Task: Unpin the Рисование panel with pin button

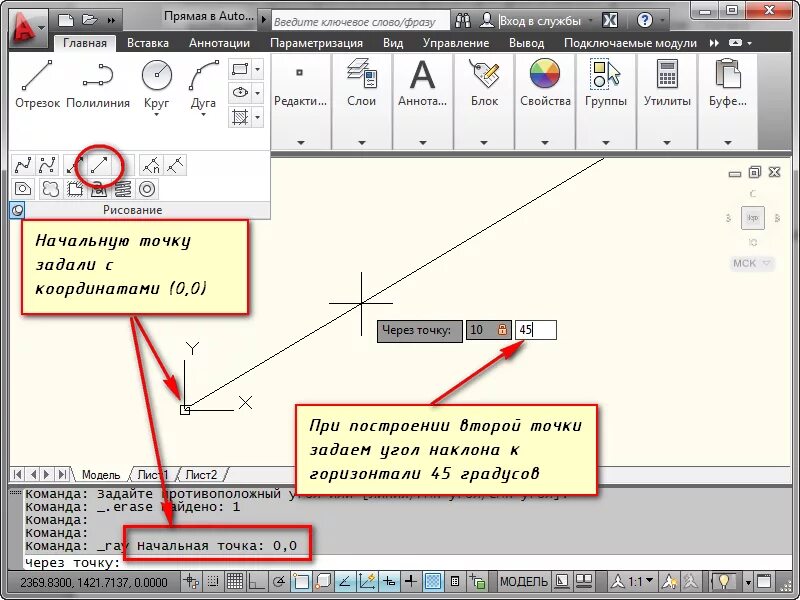Action: click(17, 210)
